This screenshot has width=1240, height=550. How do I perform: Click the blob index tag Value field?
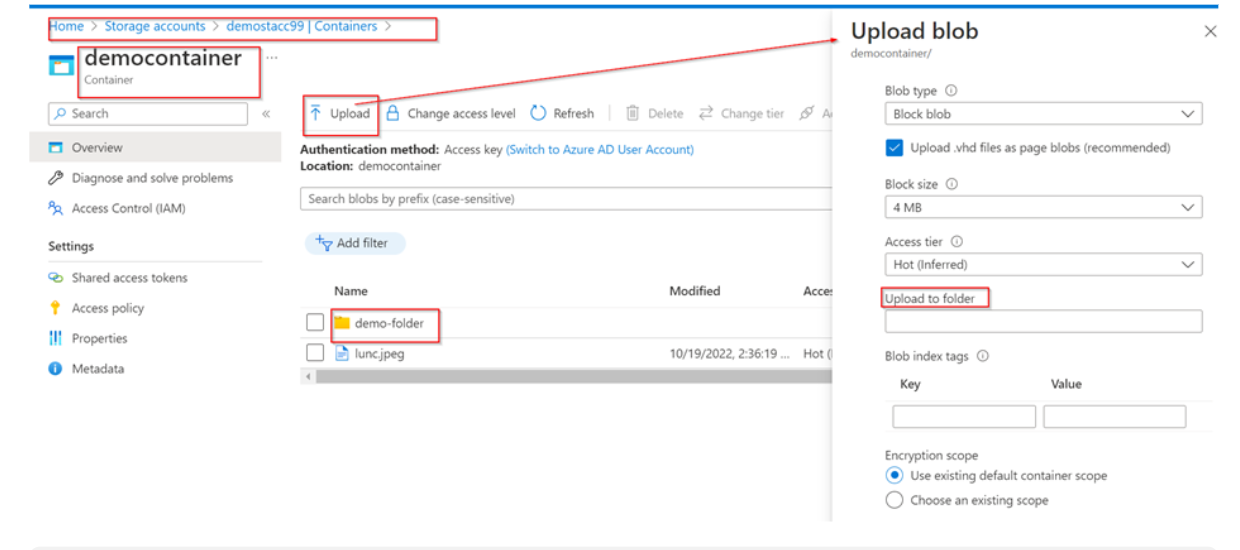coord(1114,416)
